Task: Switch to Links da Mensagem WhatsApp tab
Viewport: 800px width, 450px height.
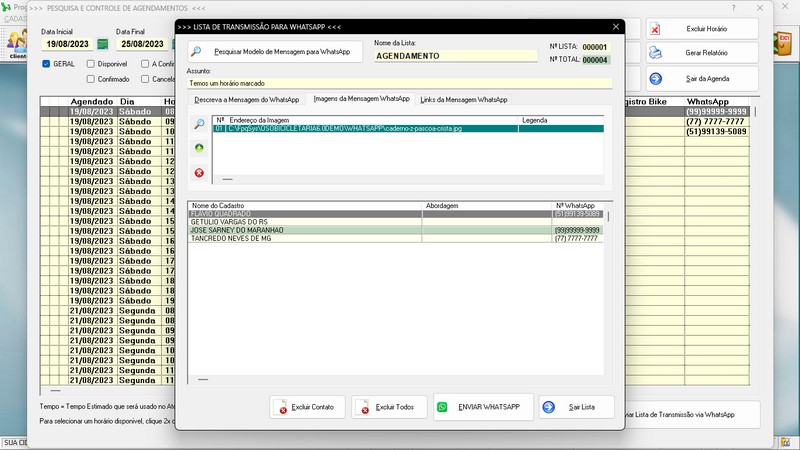Action: point(463,99)
